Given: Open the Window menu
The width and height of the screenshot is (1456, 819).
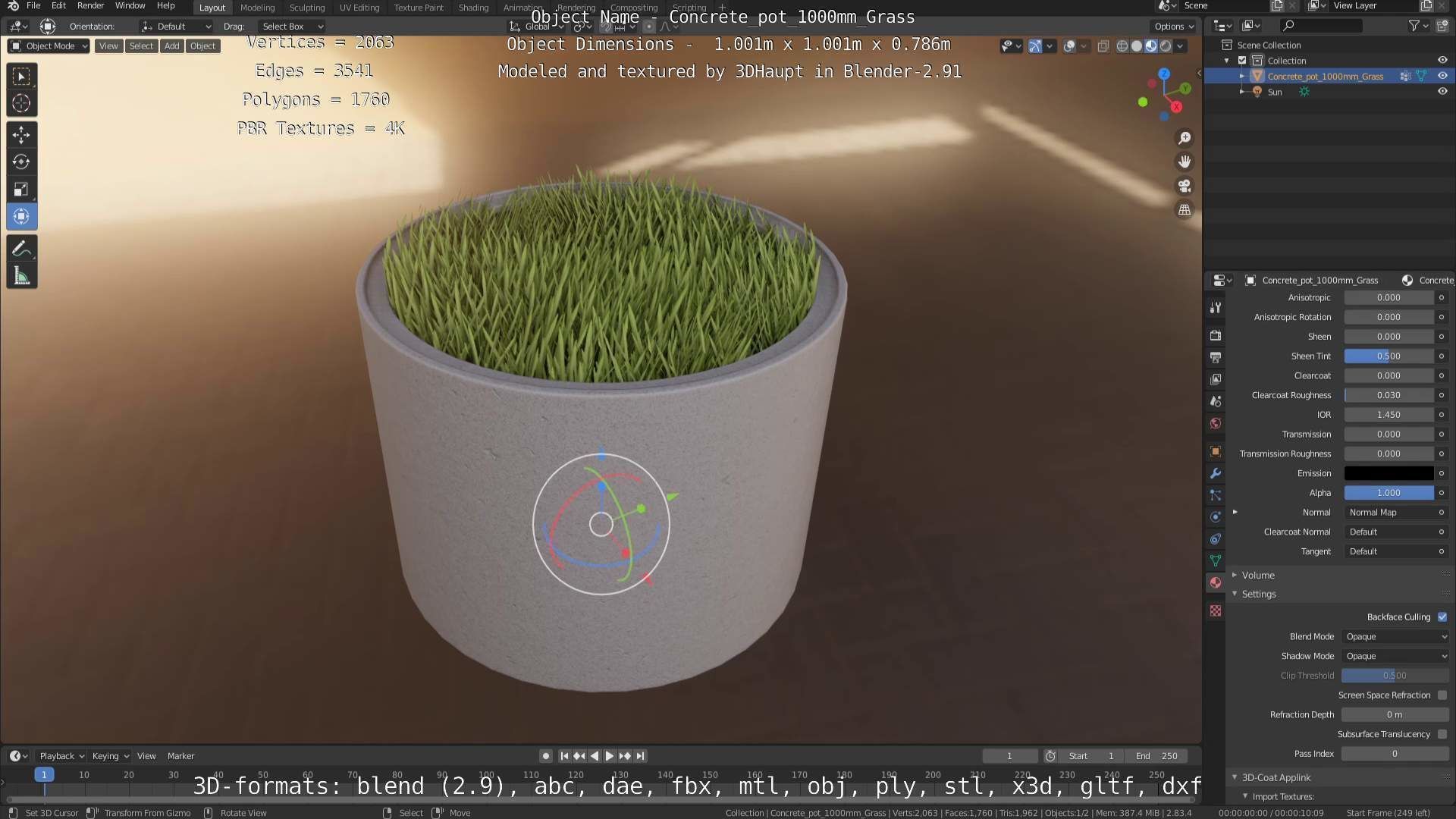Looking at the screenshot, I should pos(130,6).
